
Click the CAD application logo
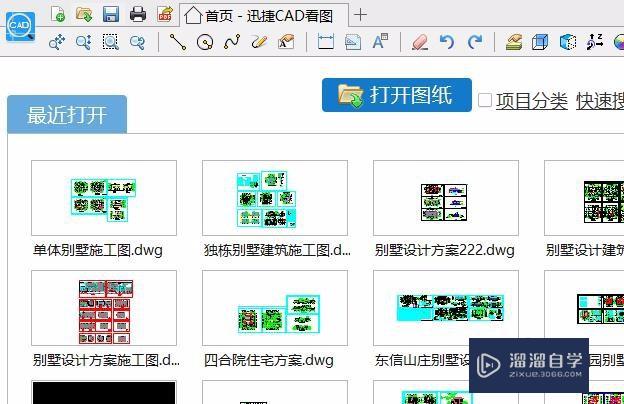pyautogui.click(x=20, y=27)
